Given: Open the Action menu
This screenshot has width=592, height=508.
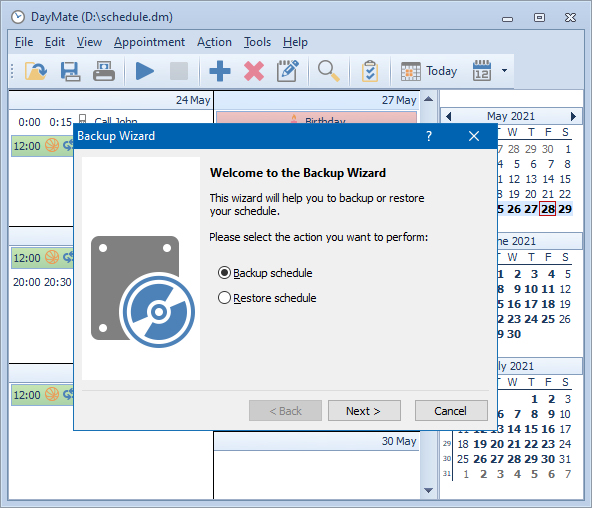Looking at the screenshot, I should [214, 42].
